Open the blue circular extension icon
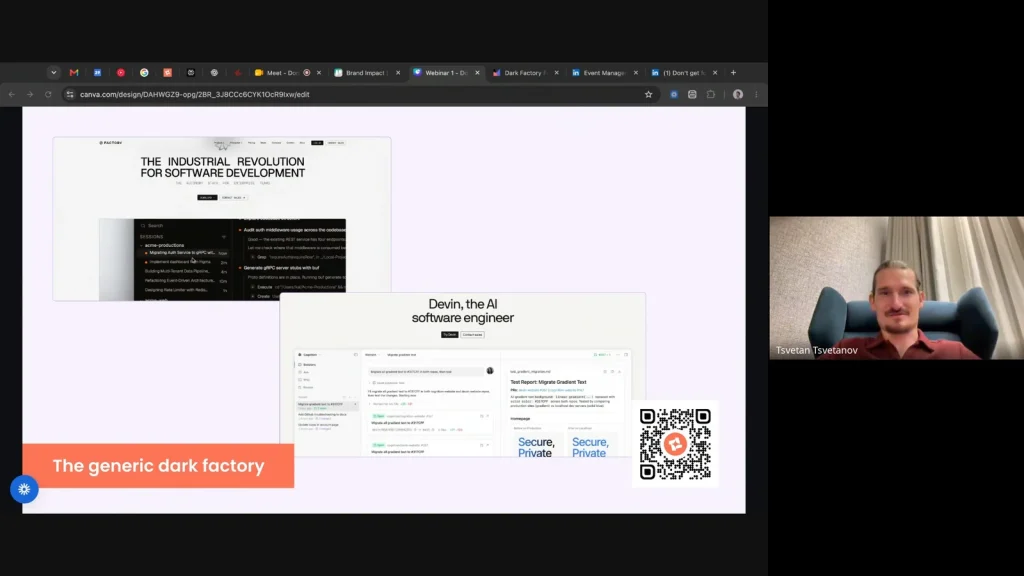The height and width of the screenshot is (576, 1024). 674,94
